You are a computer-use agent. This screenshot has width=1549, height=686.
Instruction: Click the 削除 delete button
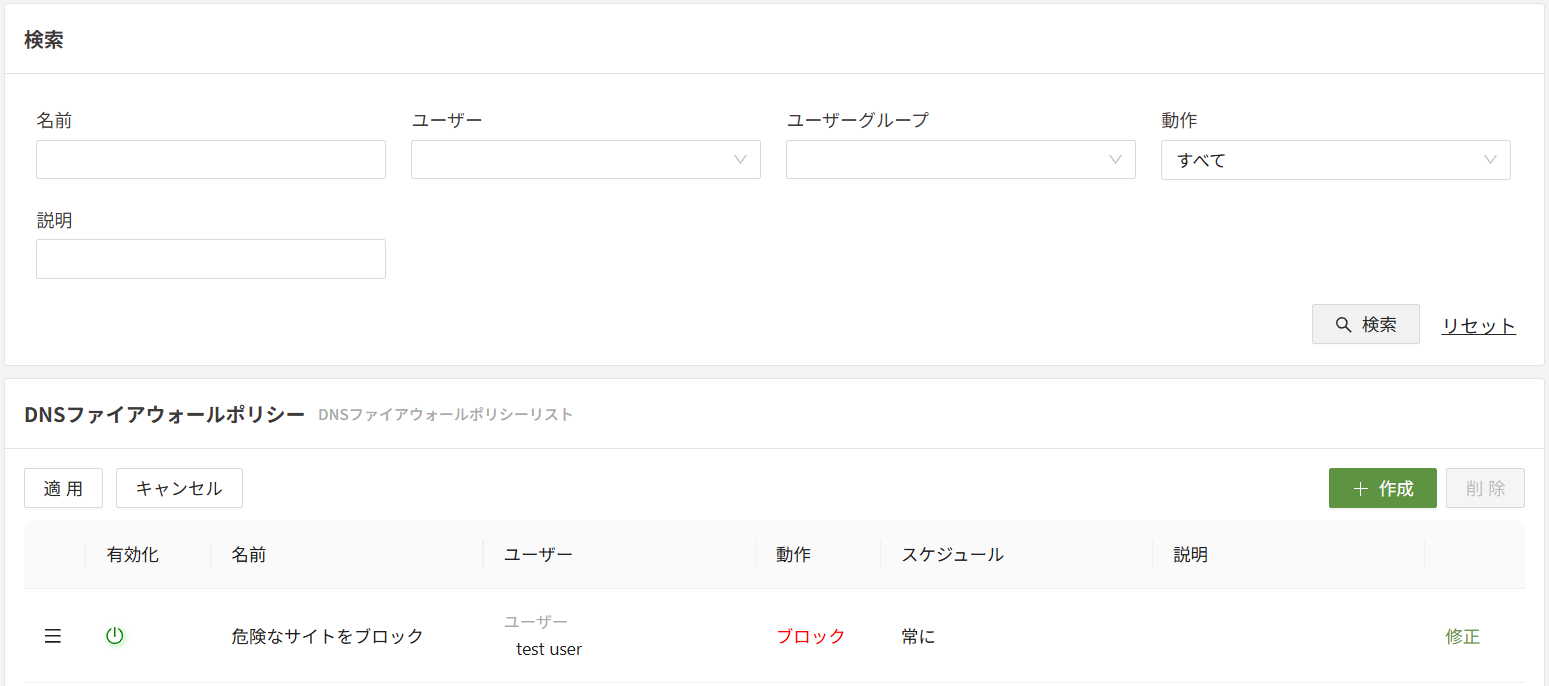(1485, 488)
